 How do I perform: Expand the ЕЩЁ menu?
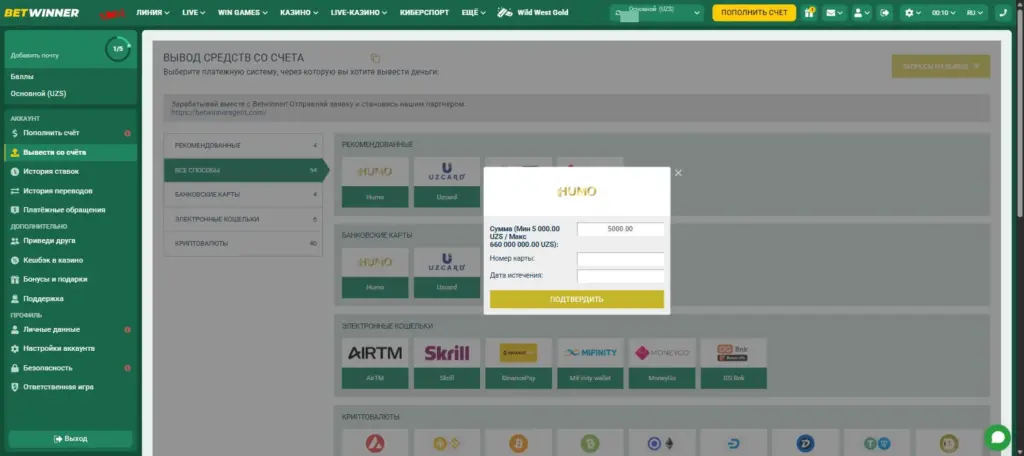[473, 12]
